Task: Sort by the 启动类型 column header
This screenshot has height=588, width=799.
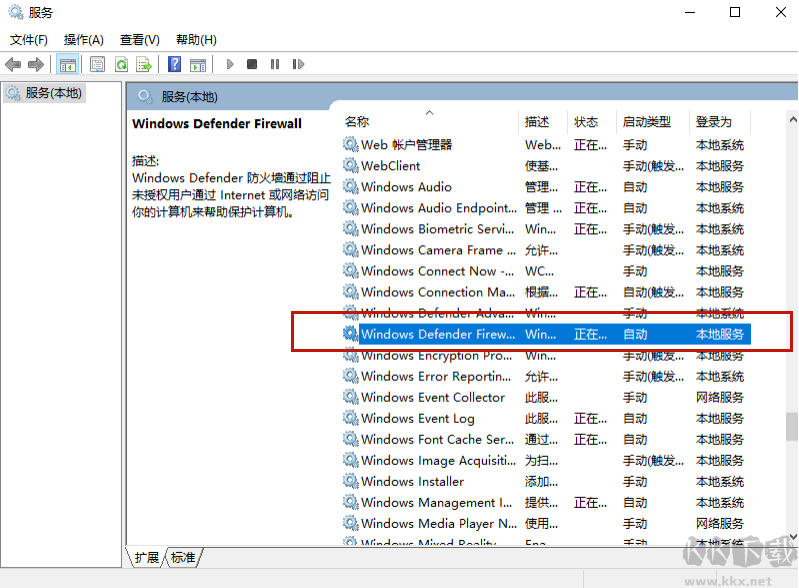Action: [646, 122]
